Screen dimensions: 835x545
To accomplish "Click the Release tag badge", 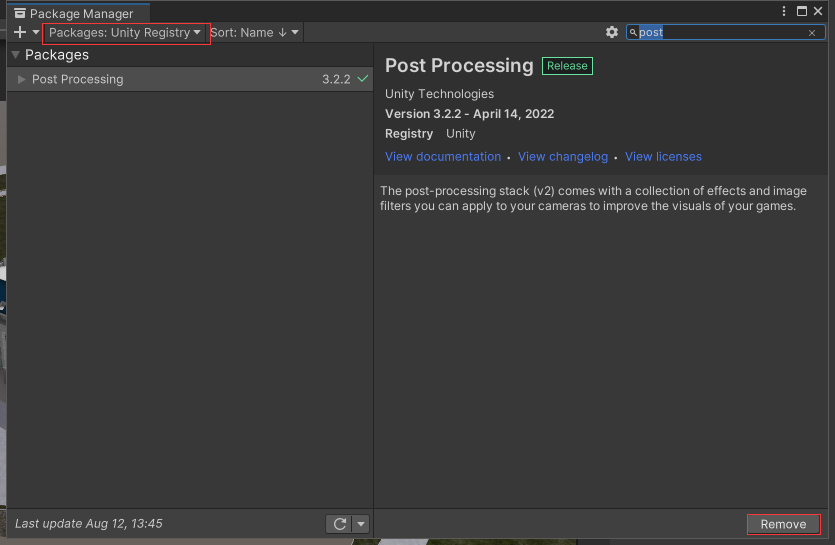I will click(567, 66).
